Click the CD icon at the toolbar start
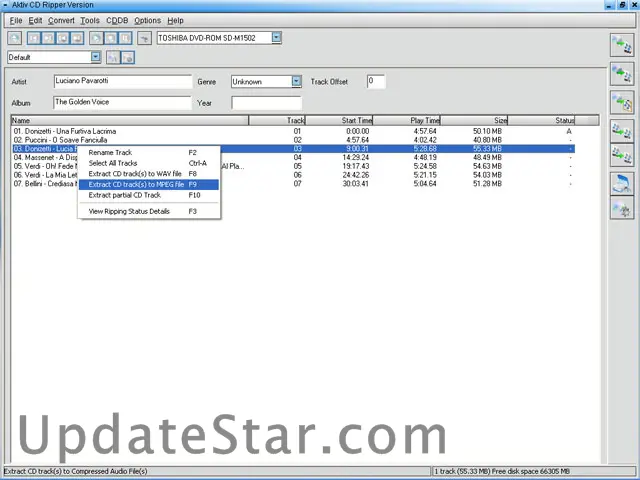 (x=15, y=38)
